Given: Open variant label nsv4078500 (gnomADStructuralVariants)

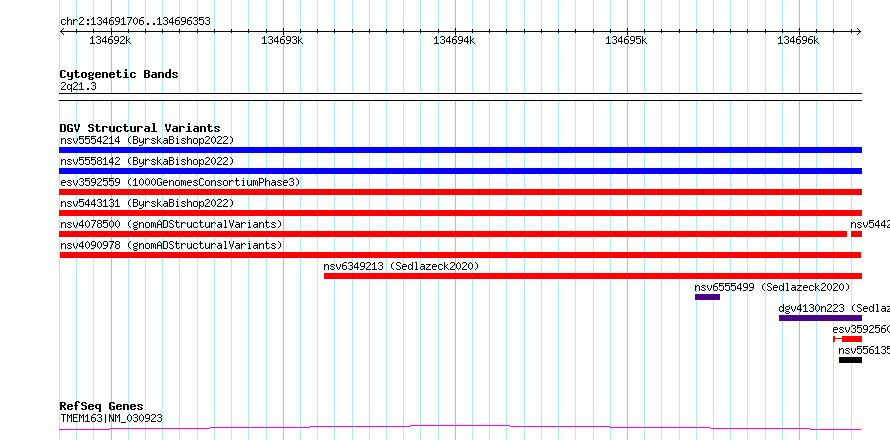Looking at the screenshot, I should point(171,224).
